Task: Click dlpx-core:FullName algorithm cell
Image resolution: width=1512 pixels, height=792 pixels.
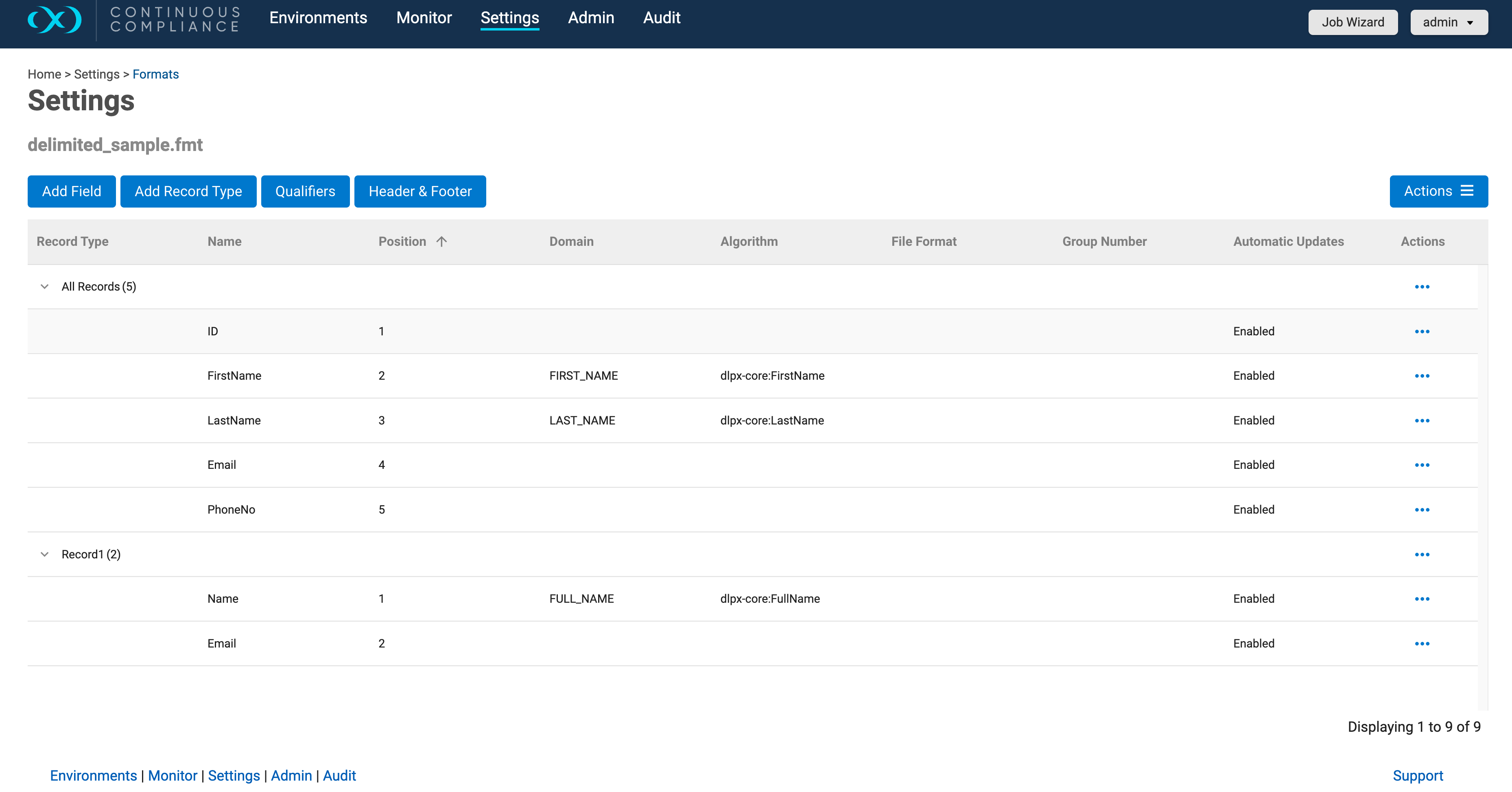Action: click(x=769, y=599)
